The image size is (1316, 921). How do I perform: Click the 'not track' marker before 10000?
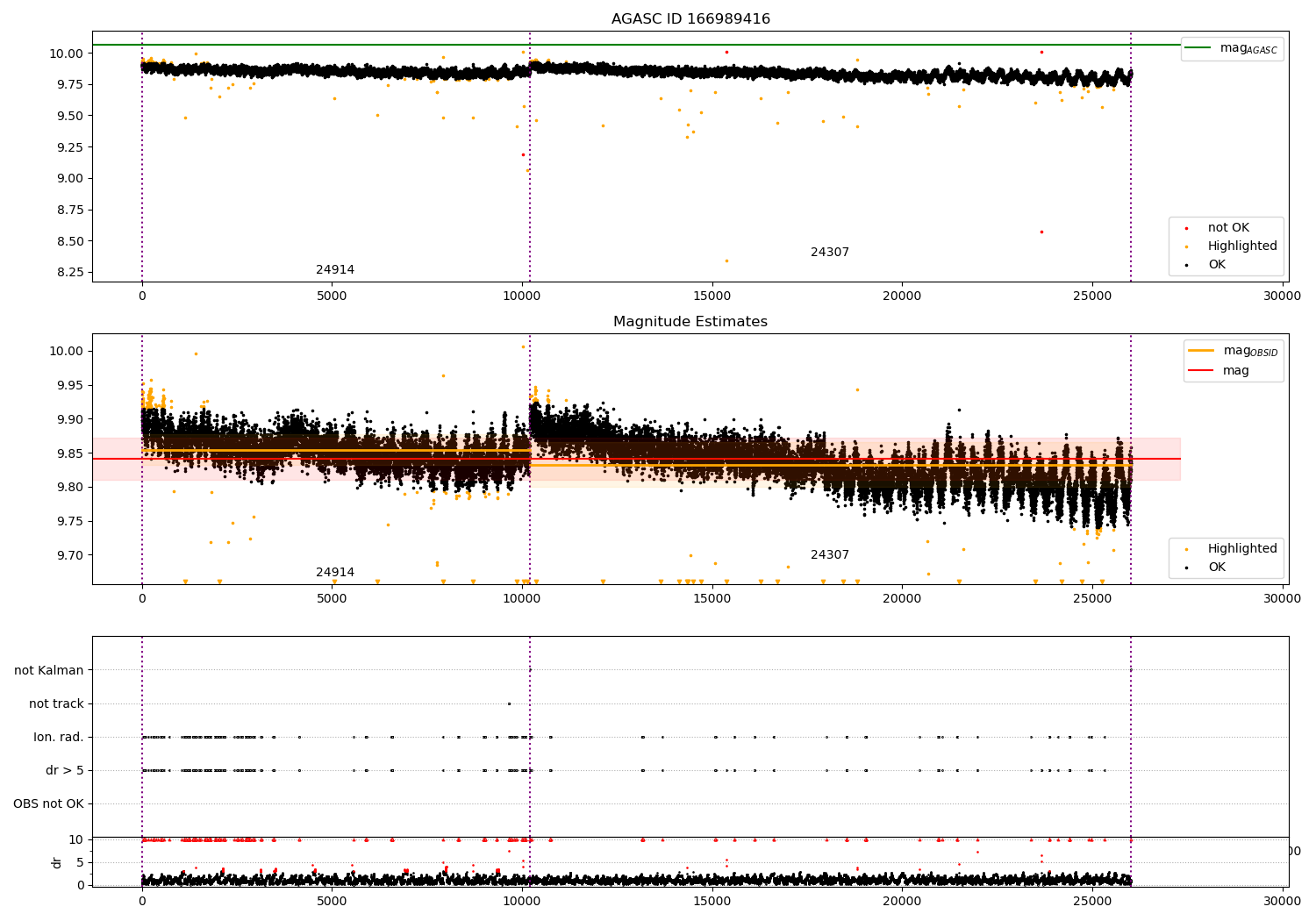(x=509, y=703)
